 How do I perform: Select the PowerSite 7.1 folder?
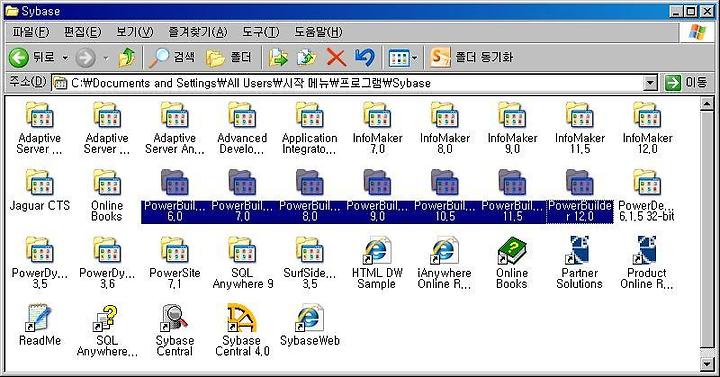point(174,263)
